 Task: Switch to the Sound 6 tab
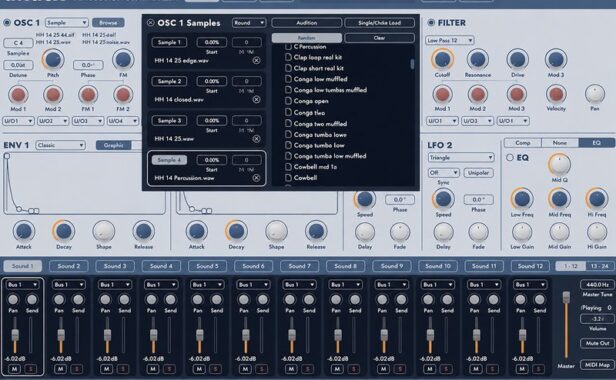point(253,266)
